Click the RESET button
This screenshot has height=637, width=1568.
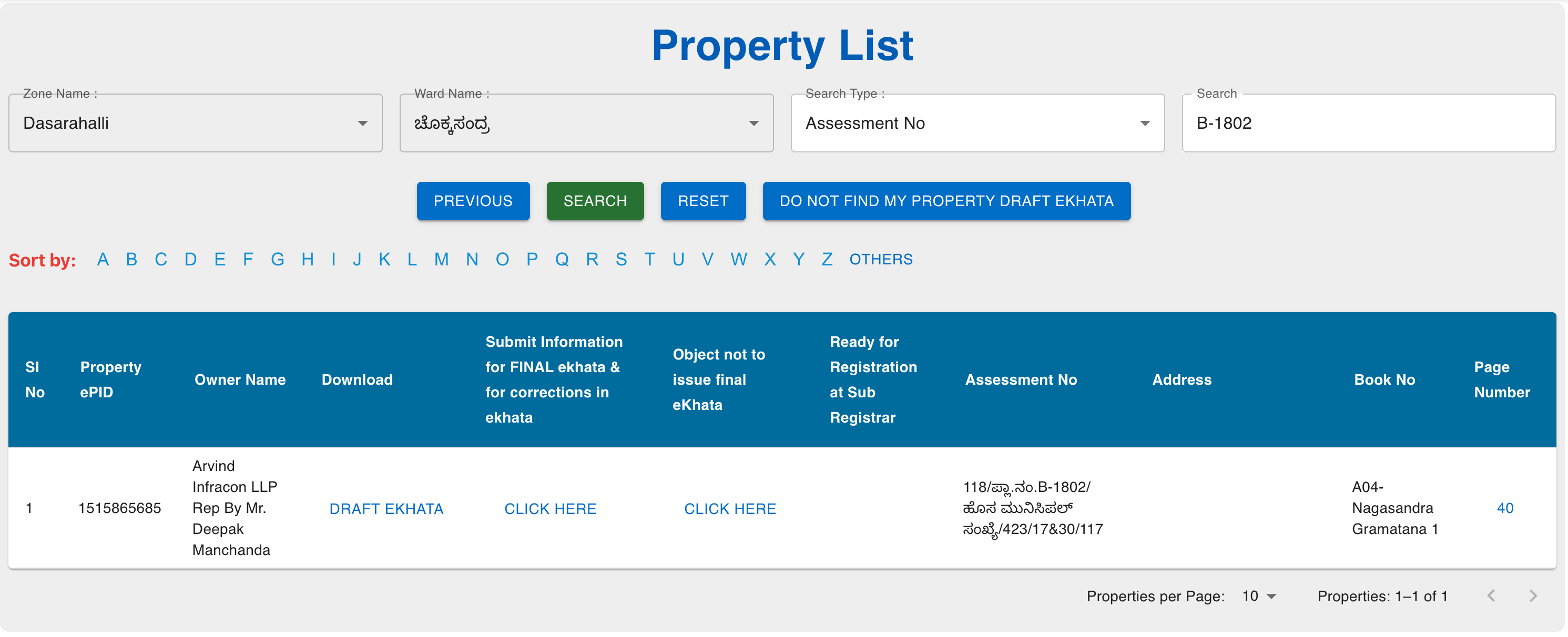pos(703,201)
